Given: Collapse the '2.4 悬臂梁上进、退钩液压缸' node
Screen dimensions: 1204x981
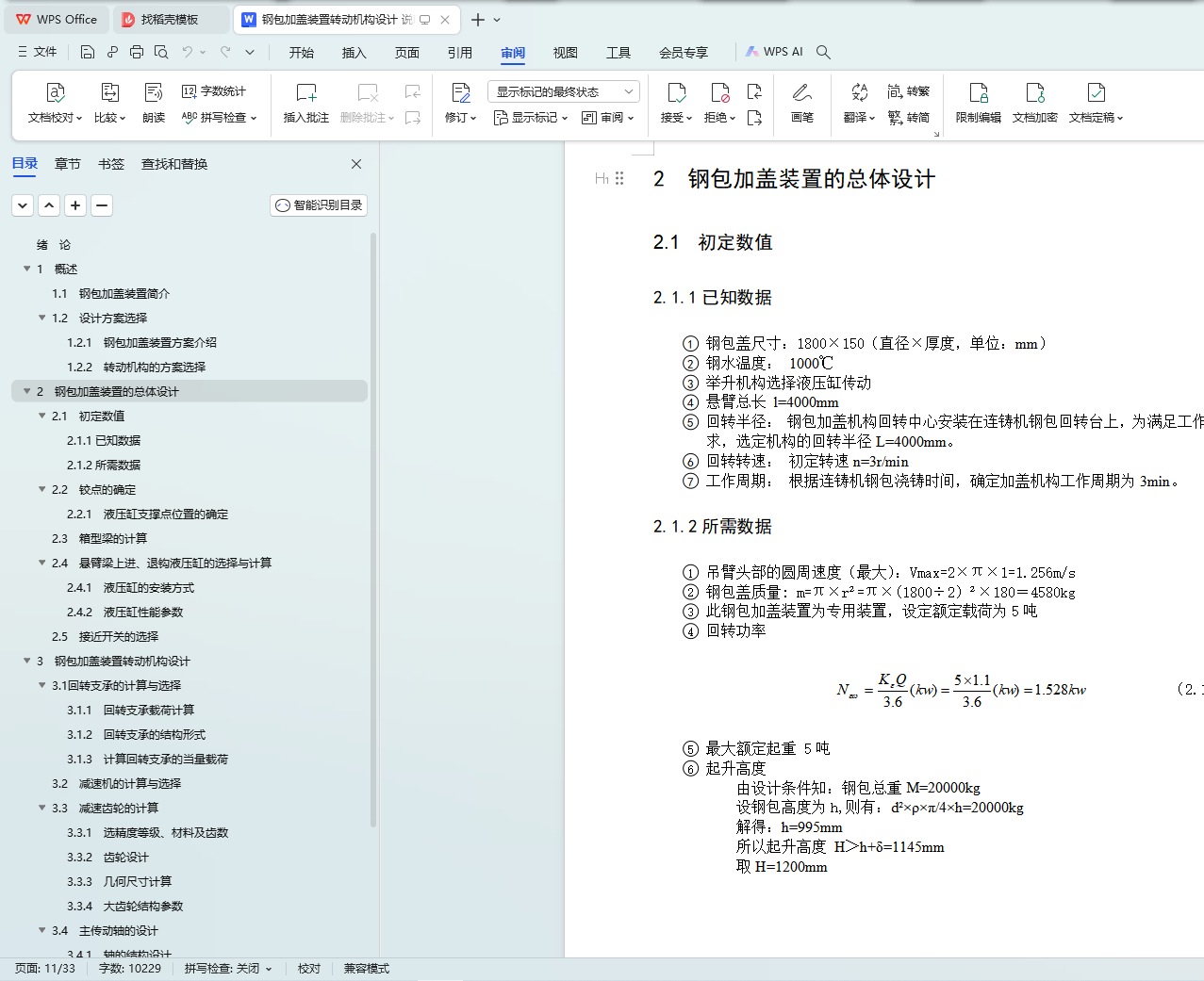Looking at the screenshot, I should [x=42, y=563].
